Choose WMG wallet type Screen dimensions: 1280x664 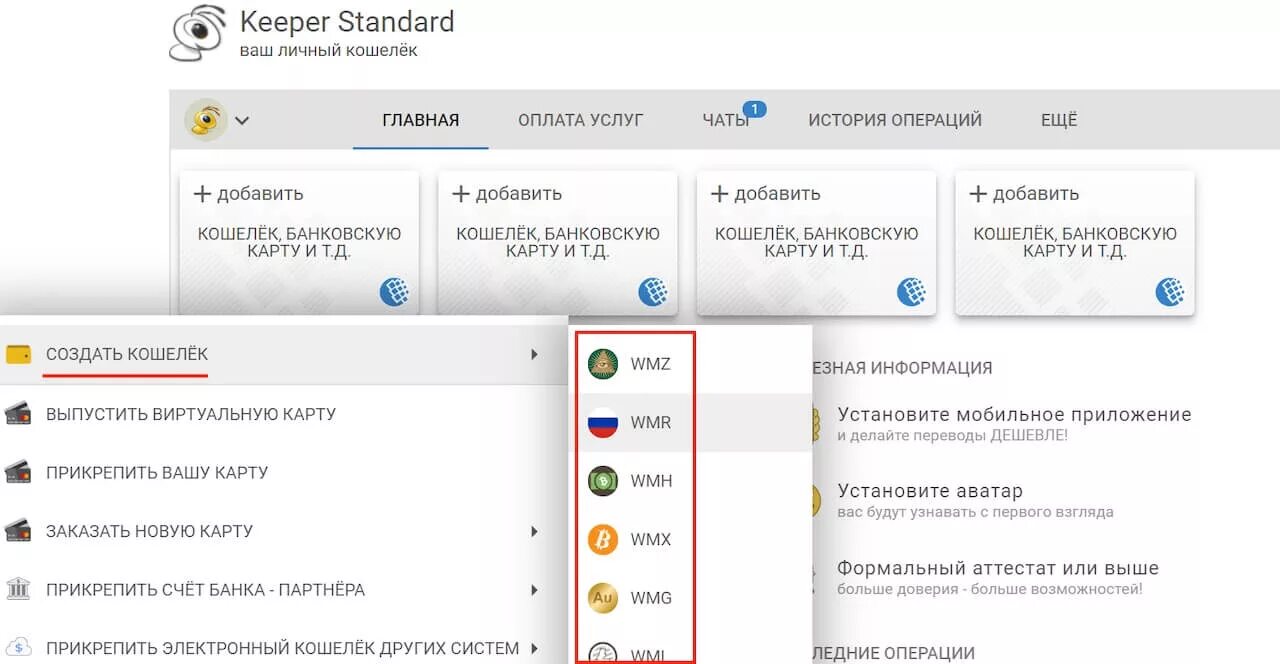point(690,598)
